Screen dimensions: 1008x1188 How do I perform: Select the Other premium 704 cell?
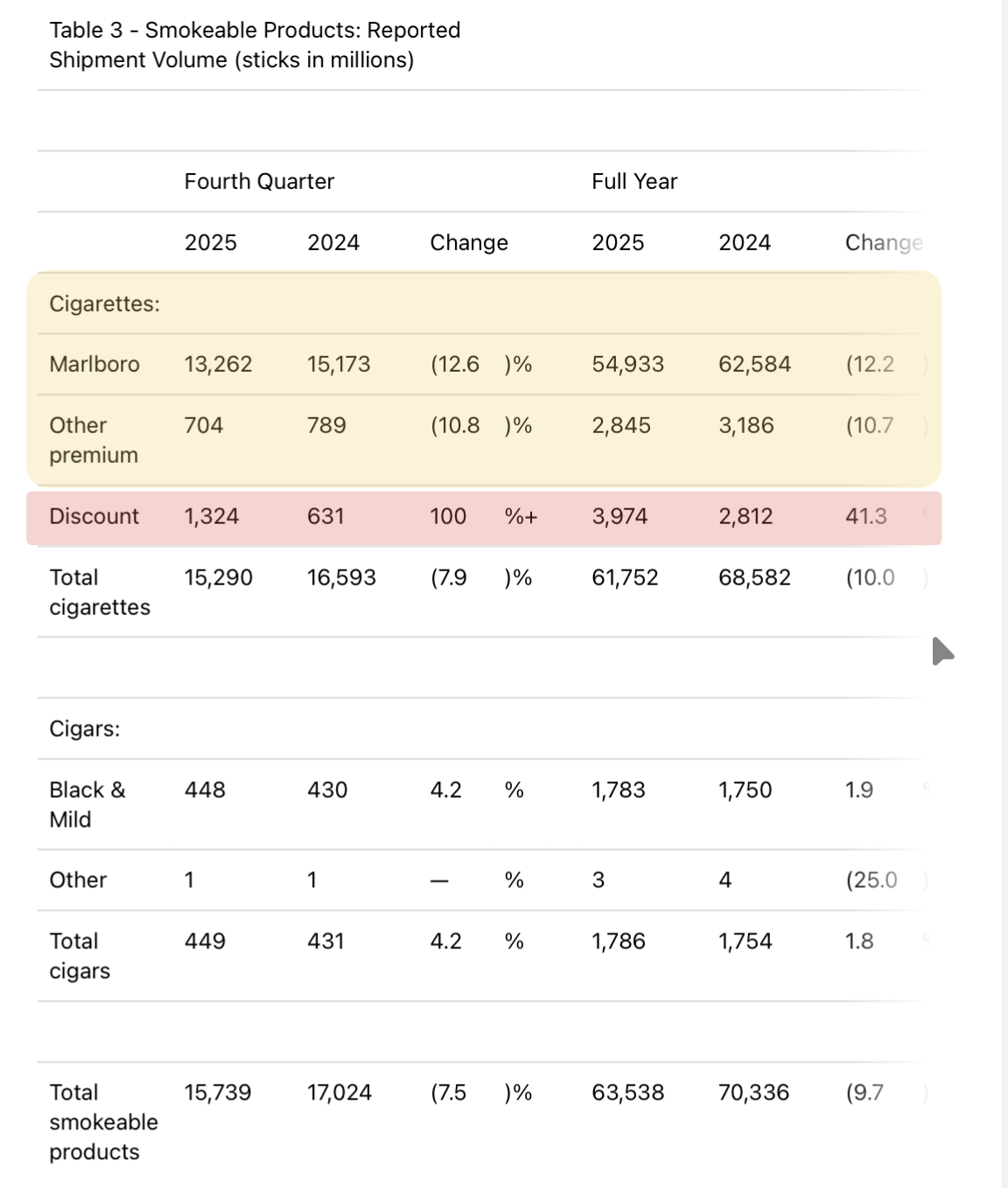point(204,425)
